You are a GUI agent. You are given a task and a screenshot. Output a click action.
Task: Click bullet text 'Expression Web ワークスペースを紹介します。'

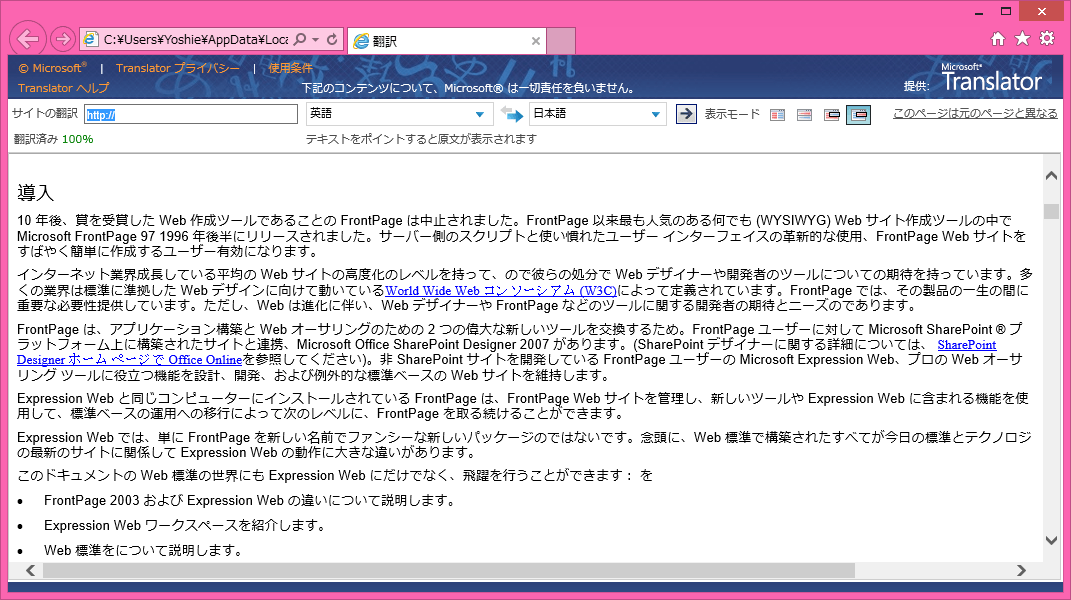[x=184, y=526]
